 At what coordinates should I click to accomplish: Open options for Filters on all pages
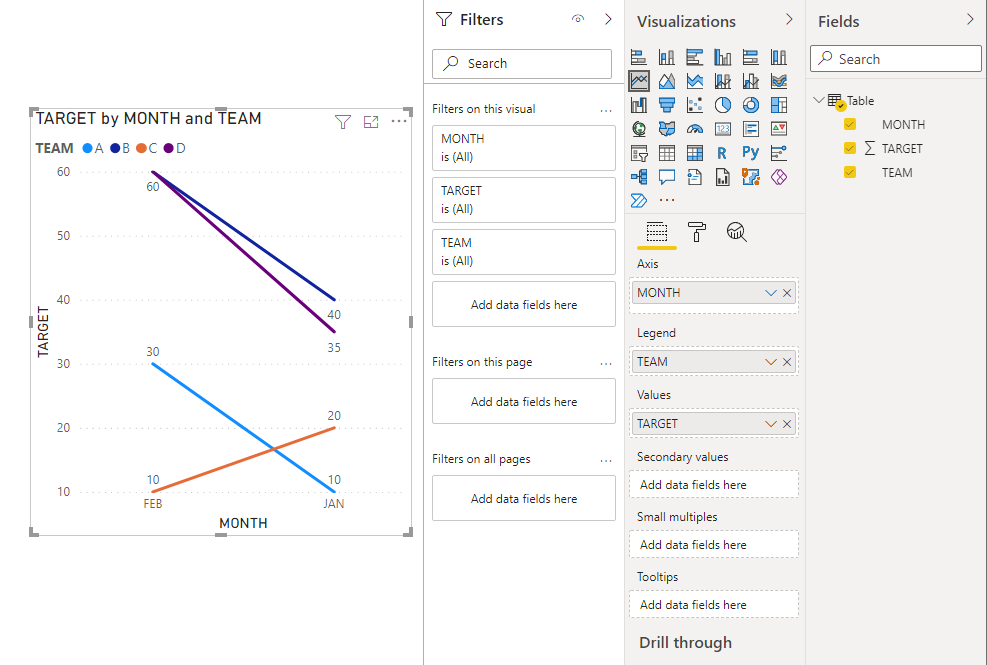[x=606, y=461]
